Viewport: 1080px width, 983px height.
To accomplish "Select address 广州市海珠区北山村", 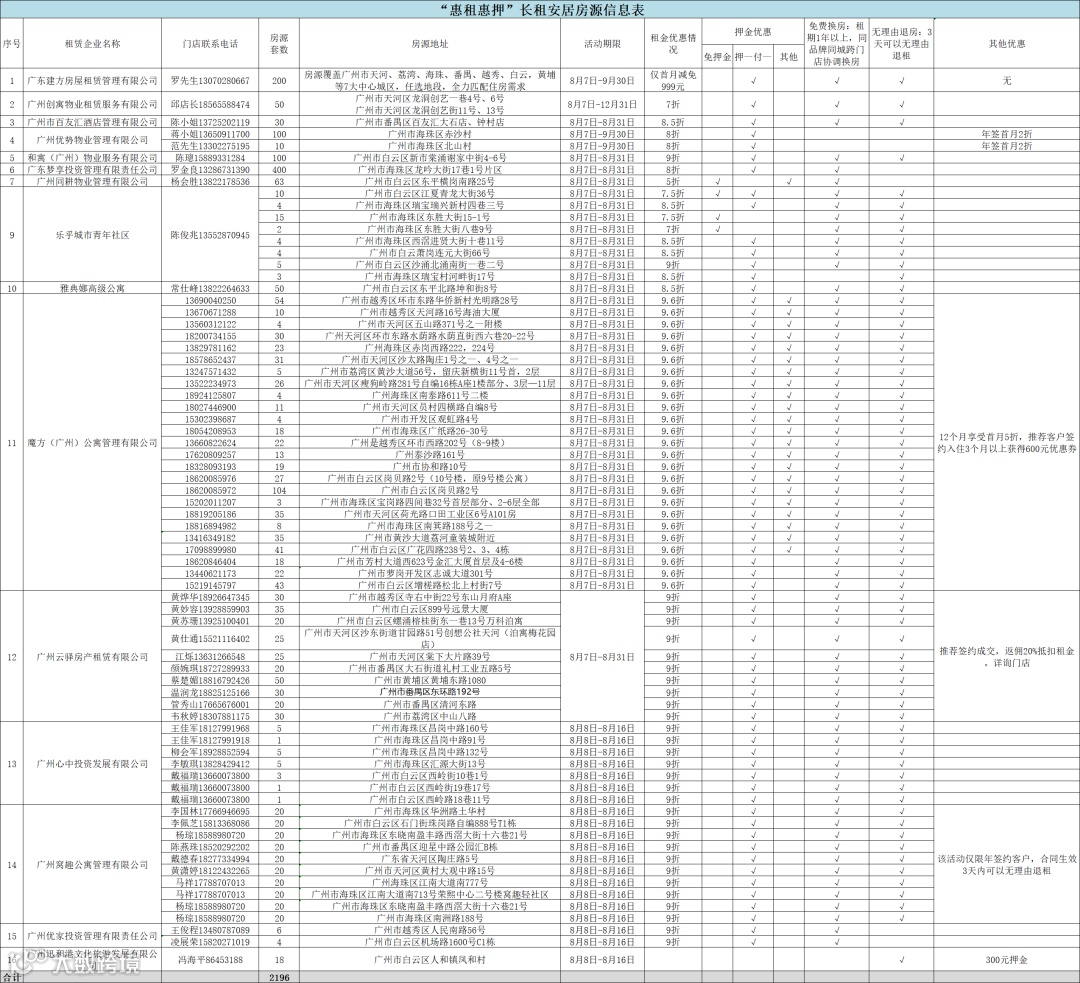I will pos(430,146).
